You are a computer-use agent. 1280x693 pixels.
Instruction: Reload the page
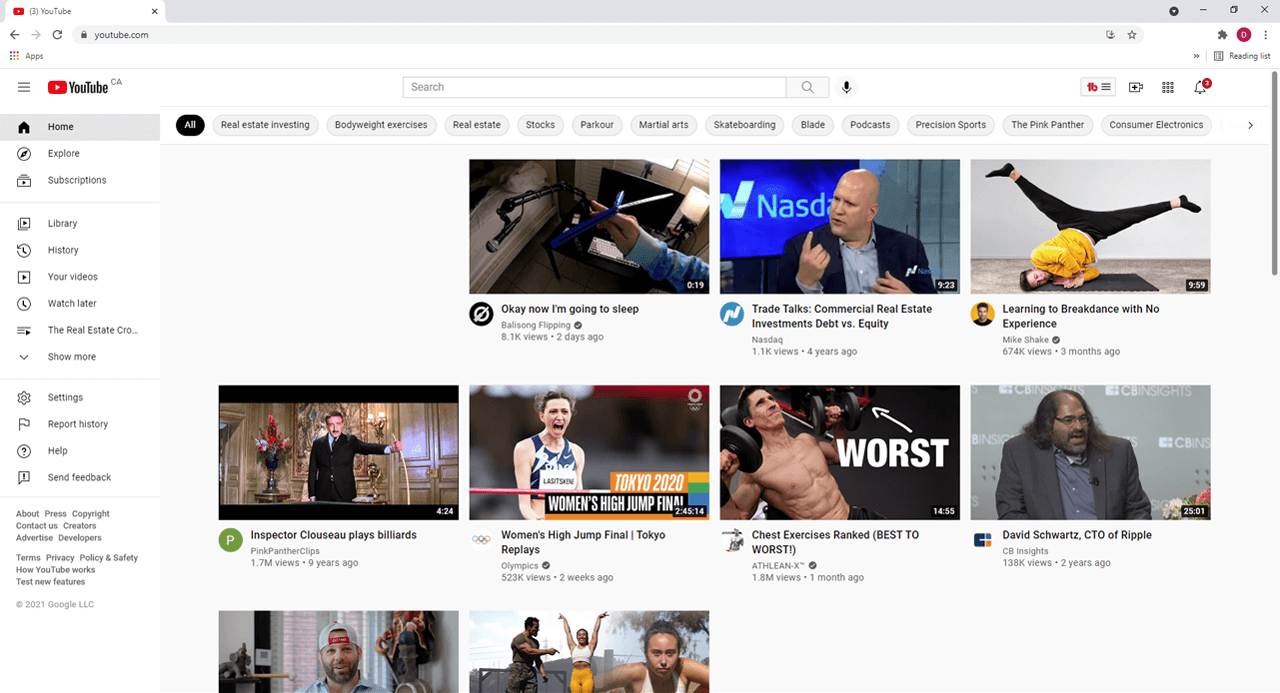(x=58, y=34)
